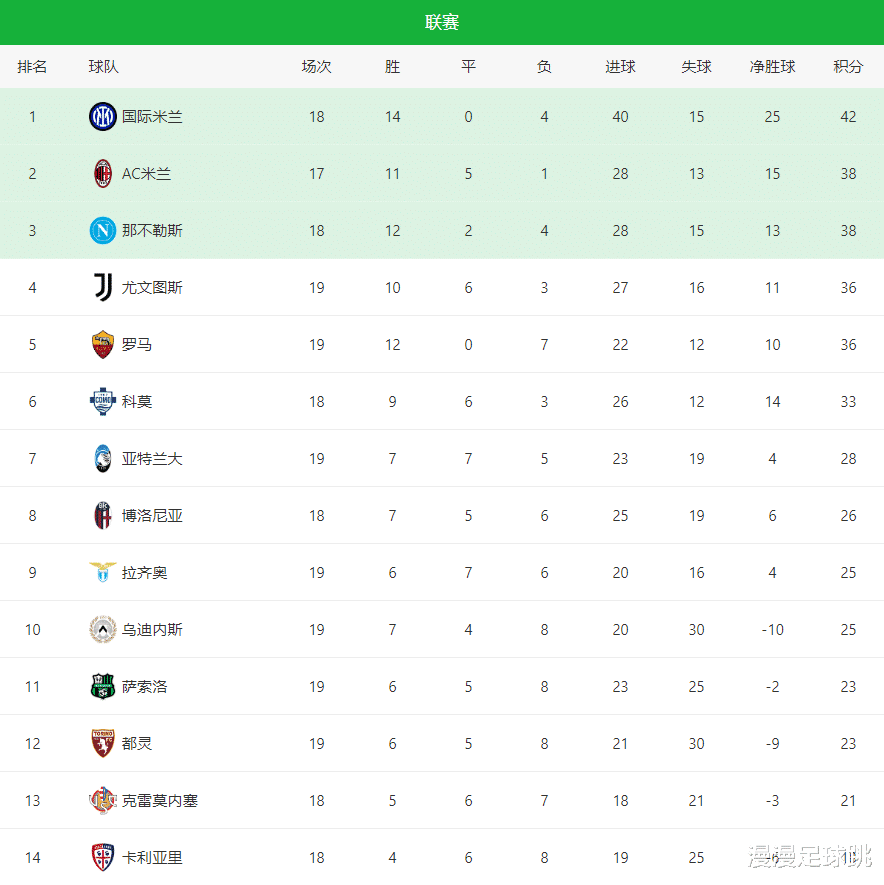884x885 pixels.
Task: Click the Inter Milan club crest
Action: [102, 117]
